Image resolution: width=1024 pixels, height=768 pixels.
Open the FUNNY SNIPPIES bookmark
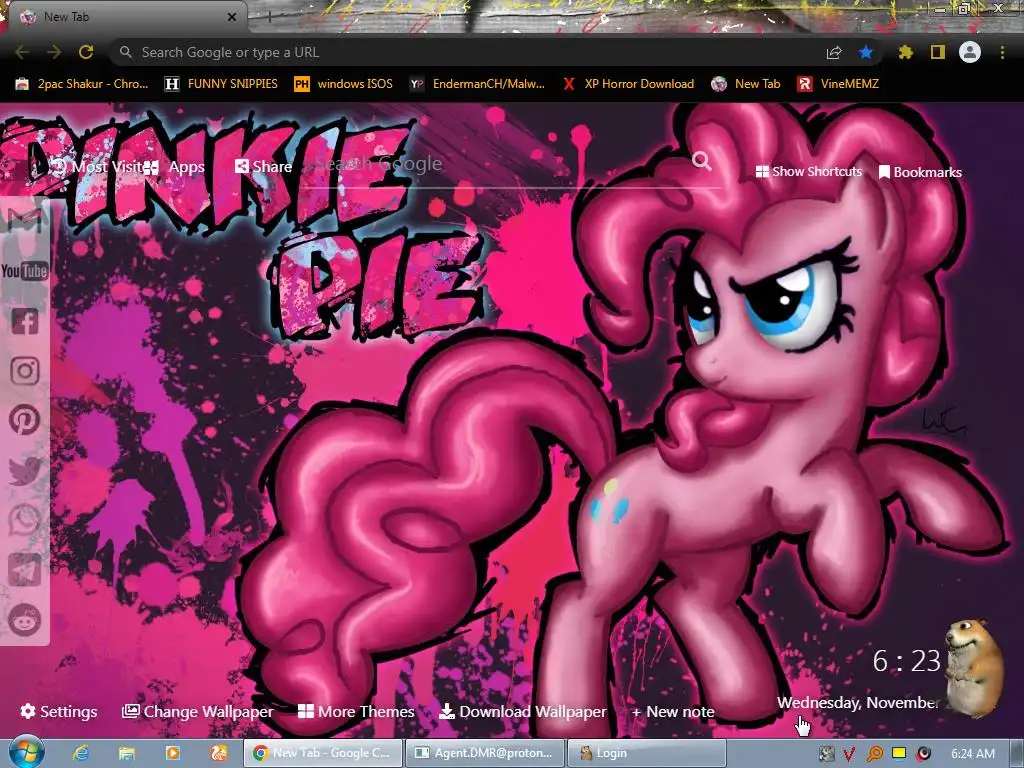221,84
